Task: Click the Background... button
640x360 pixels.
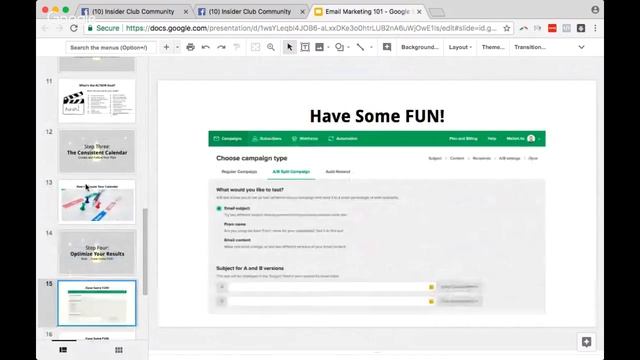Action: click(420, 47)
